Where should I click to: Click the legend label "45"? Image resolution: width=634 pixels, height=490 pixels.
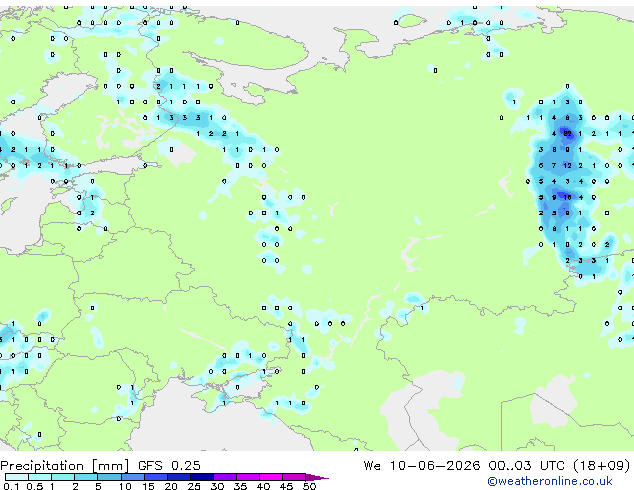point(286,486)
